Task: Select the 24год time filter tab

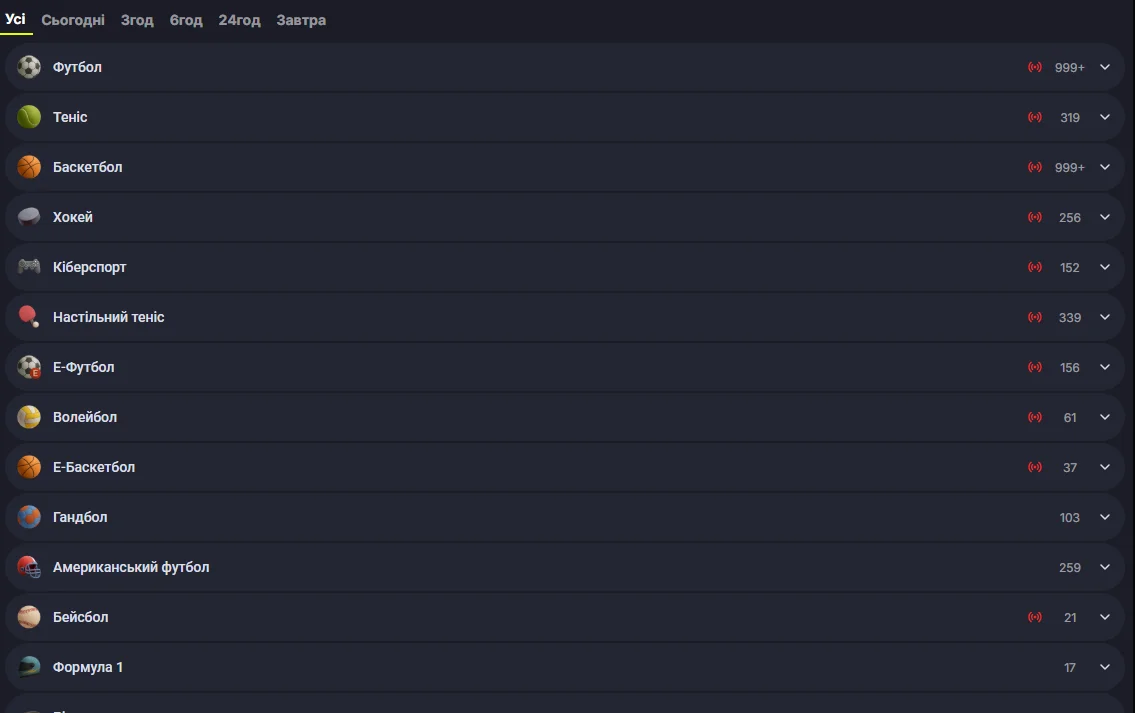Action: click(x=240, y=20)
